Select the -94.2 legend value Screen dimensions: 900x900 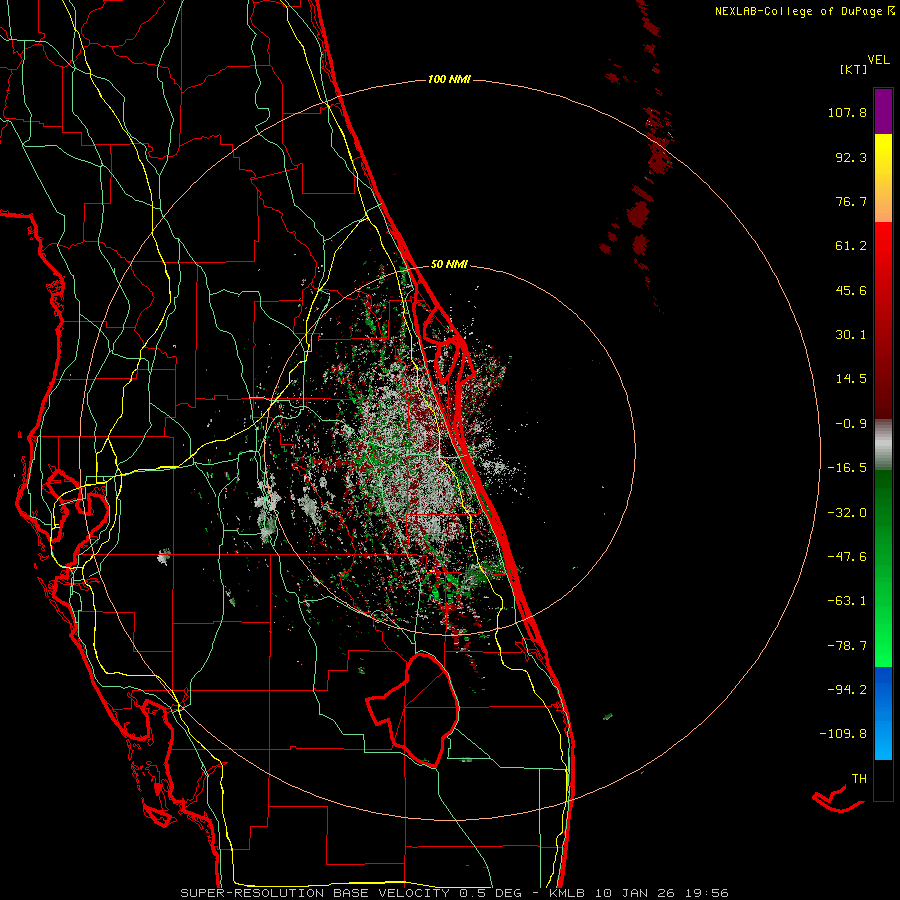(x=847, y=689)
